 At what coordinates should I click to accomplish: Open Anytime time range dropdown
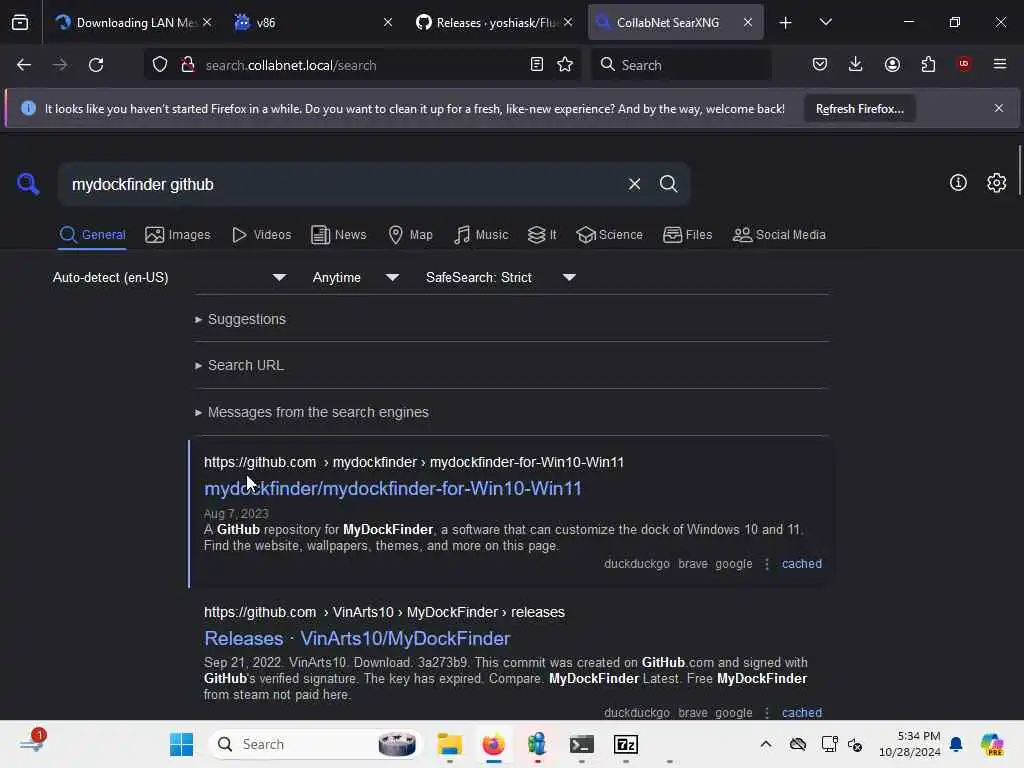pos(355,278)
